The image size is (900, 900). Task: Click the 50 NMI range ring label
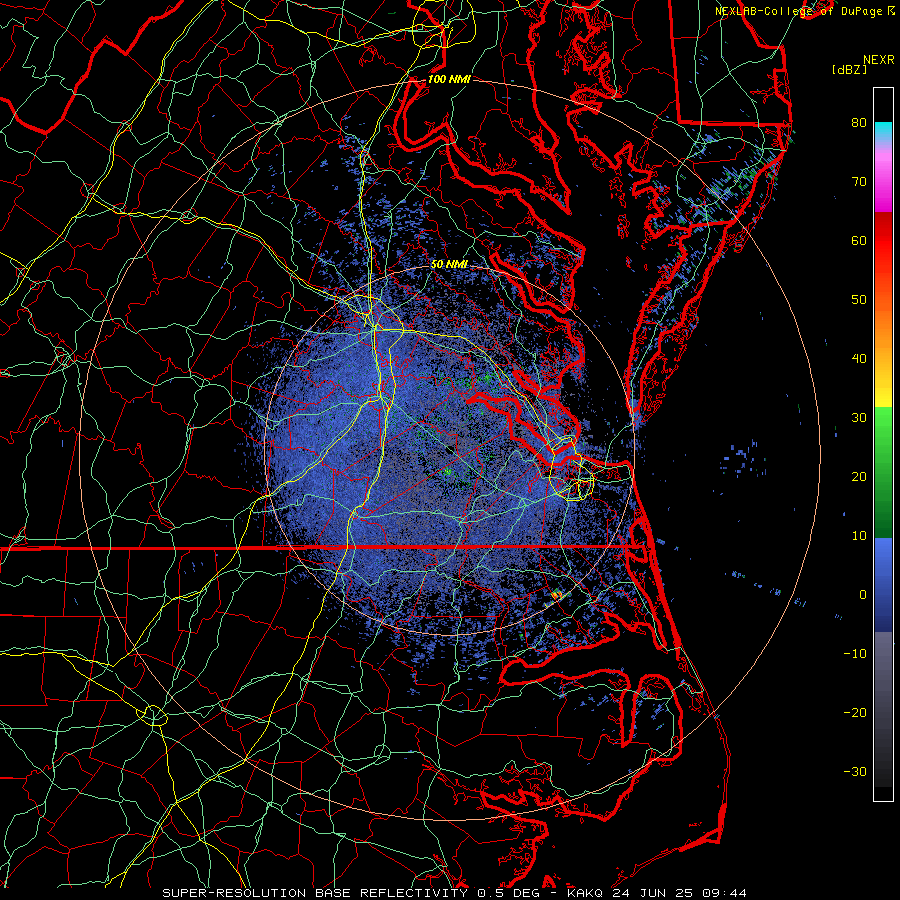click(449, 264)
